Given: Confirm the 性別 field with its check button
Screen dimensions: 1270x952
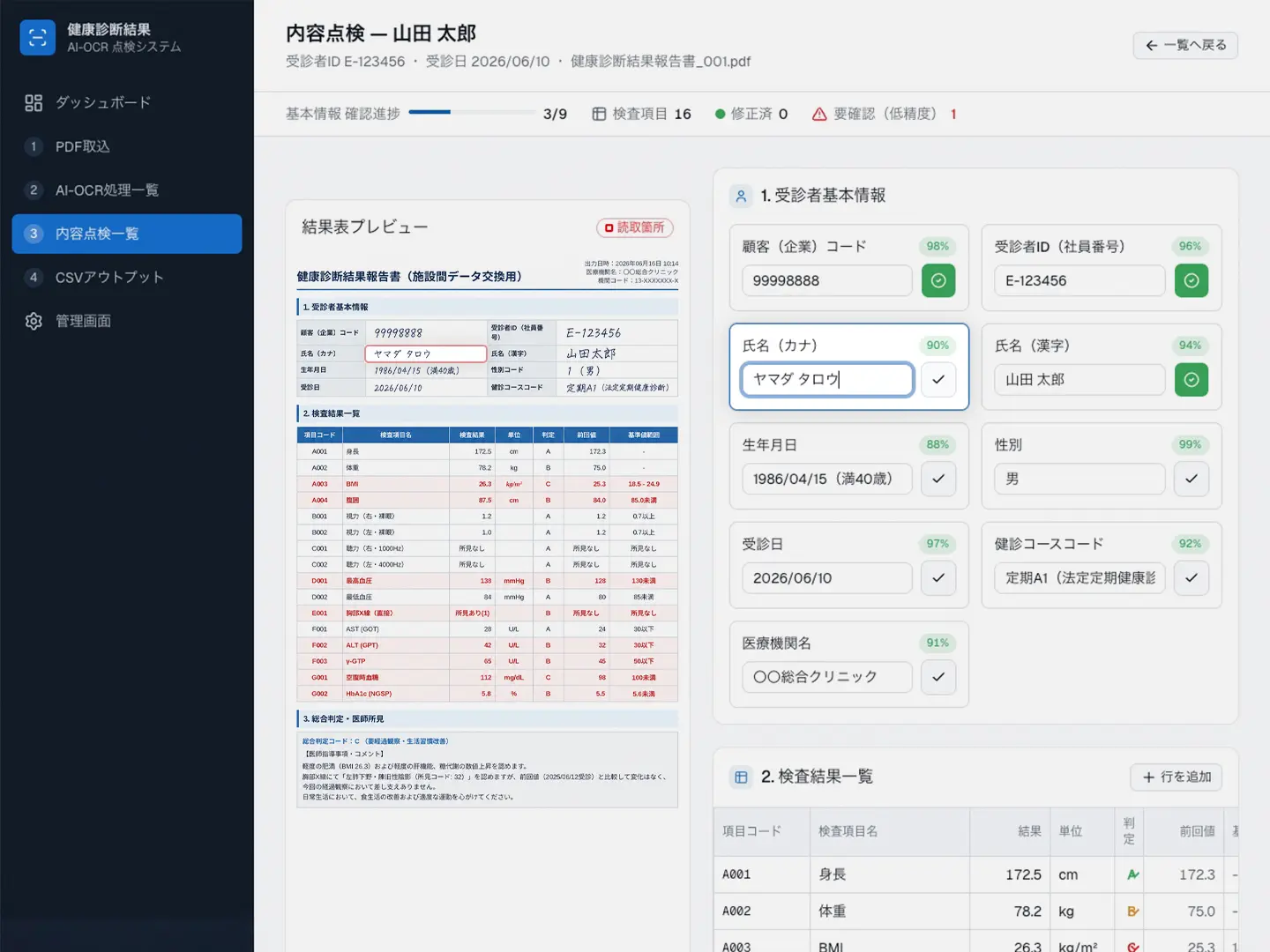Looking at the screenshot, I should pos(1192,479).
